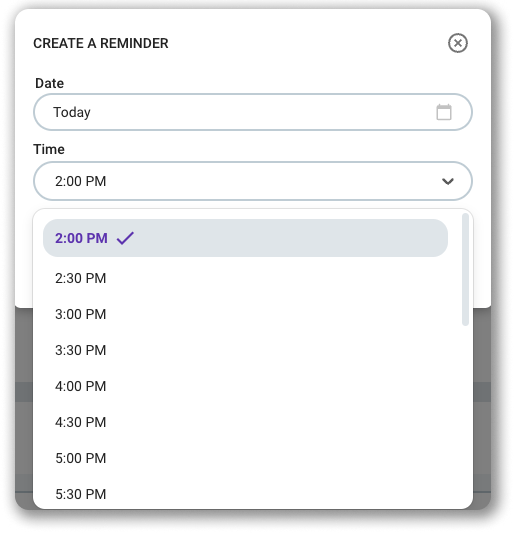This screenshot has width=514, height=533.
Task: Click the Date label
Action: pyautogui.click(x=49, y=83)
